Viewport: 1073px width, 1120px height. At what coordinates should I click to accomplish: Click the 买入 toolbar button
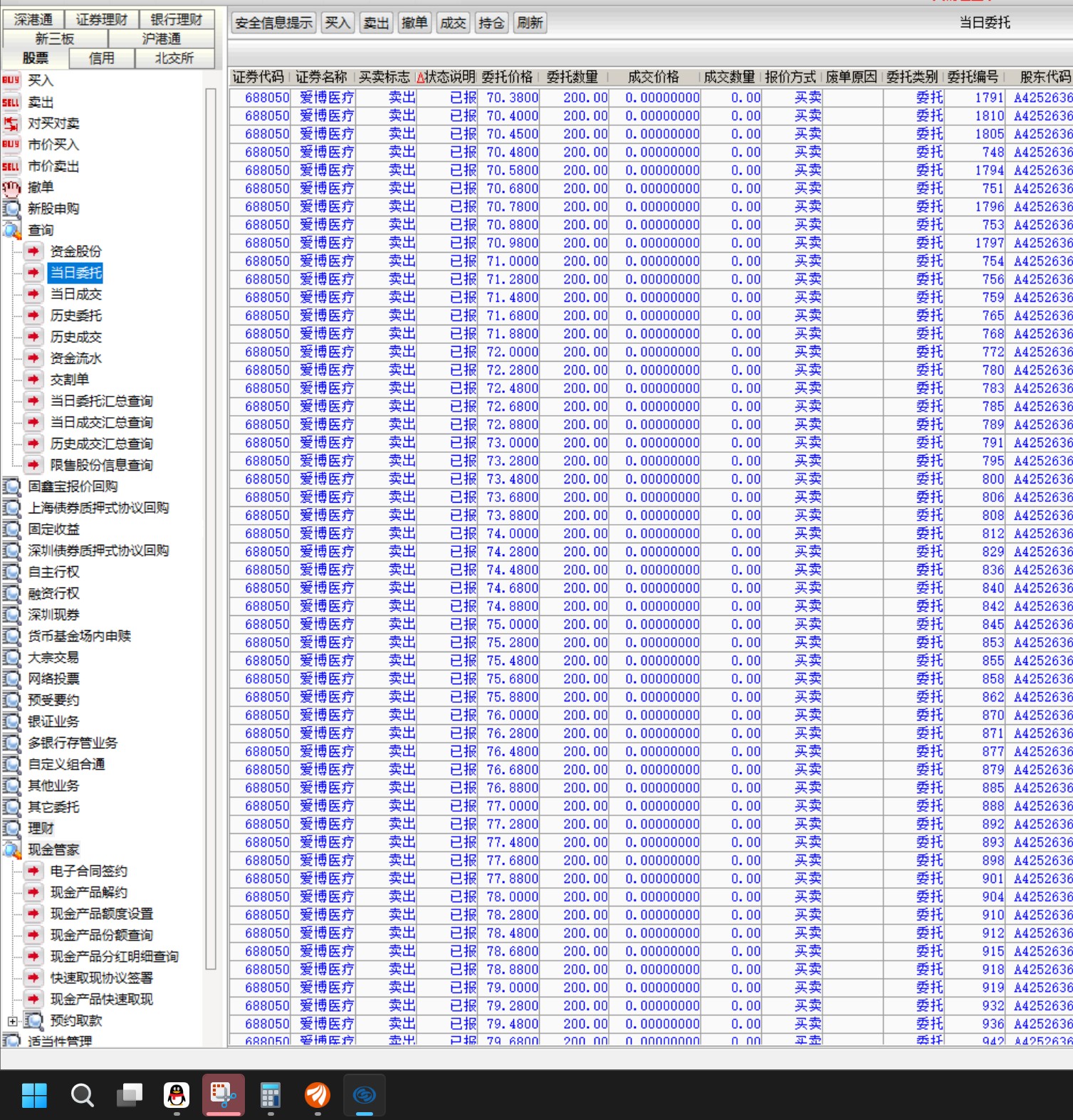point(337,23)
